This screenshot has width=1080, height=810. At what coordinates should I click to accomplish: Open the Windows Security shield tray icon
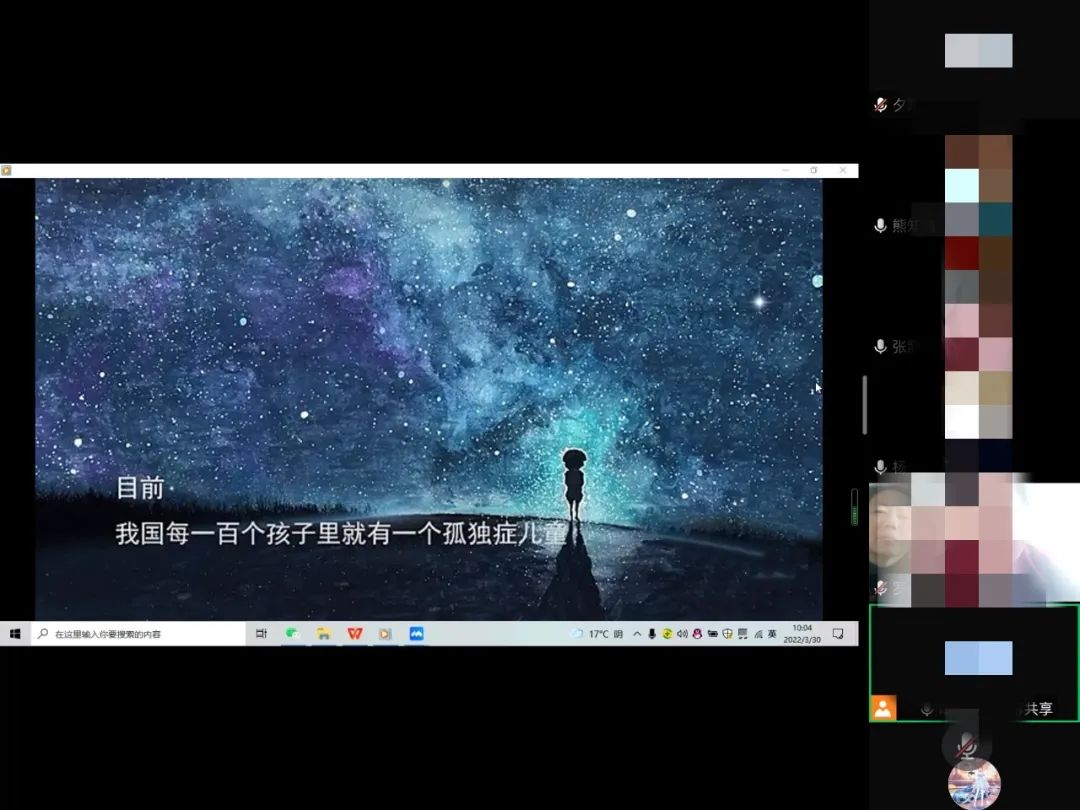tap(727, 634)
